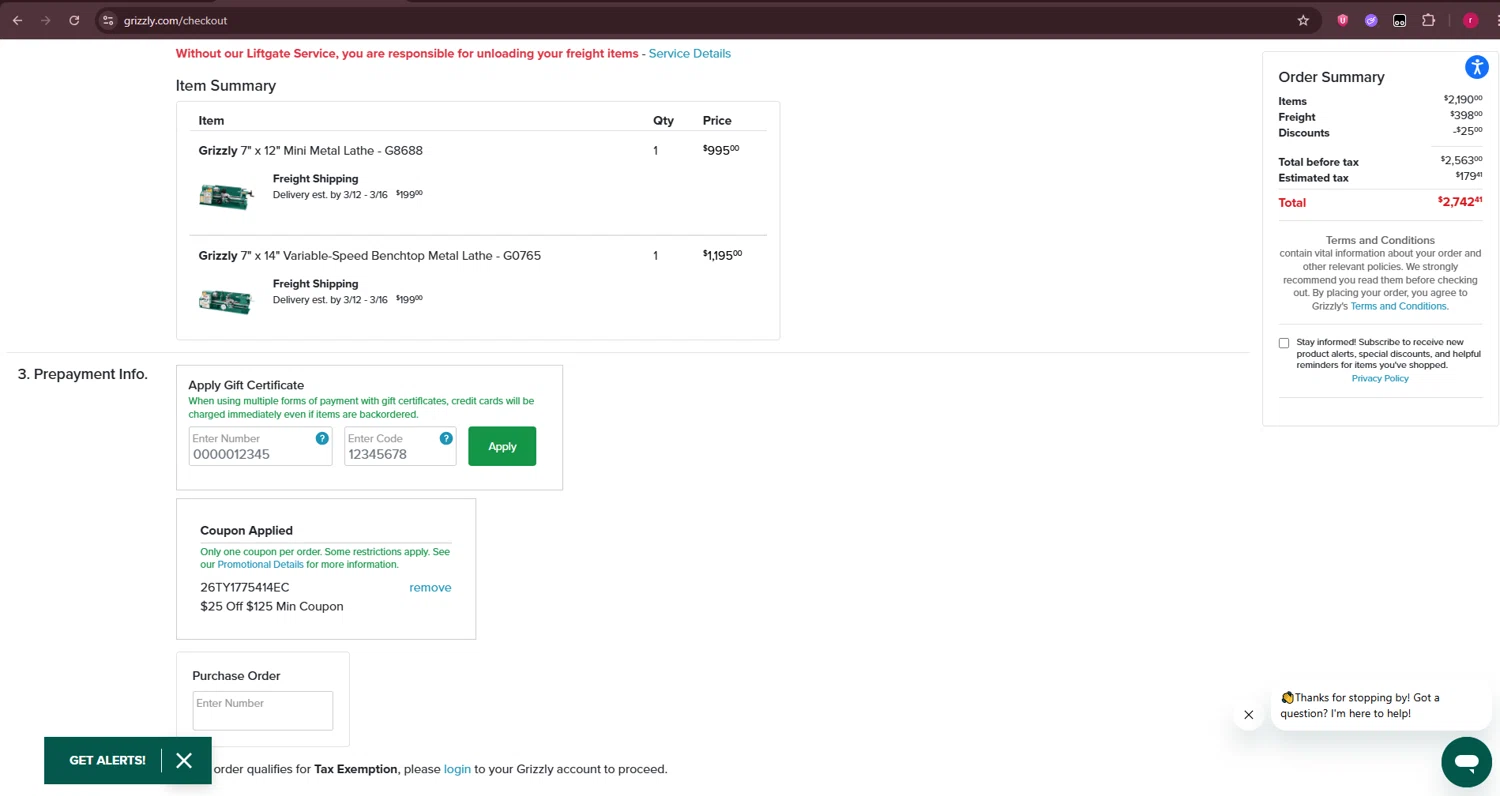
Task: Click the order Total $2,742.41 amount
Action: (x=1460, y=201)
